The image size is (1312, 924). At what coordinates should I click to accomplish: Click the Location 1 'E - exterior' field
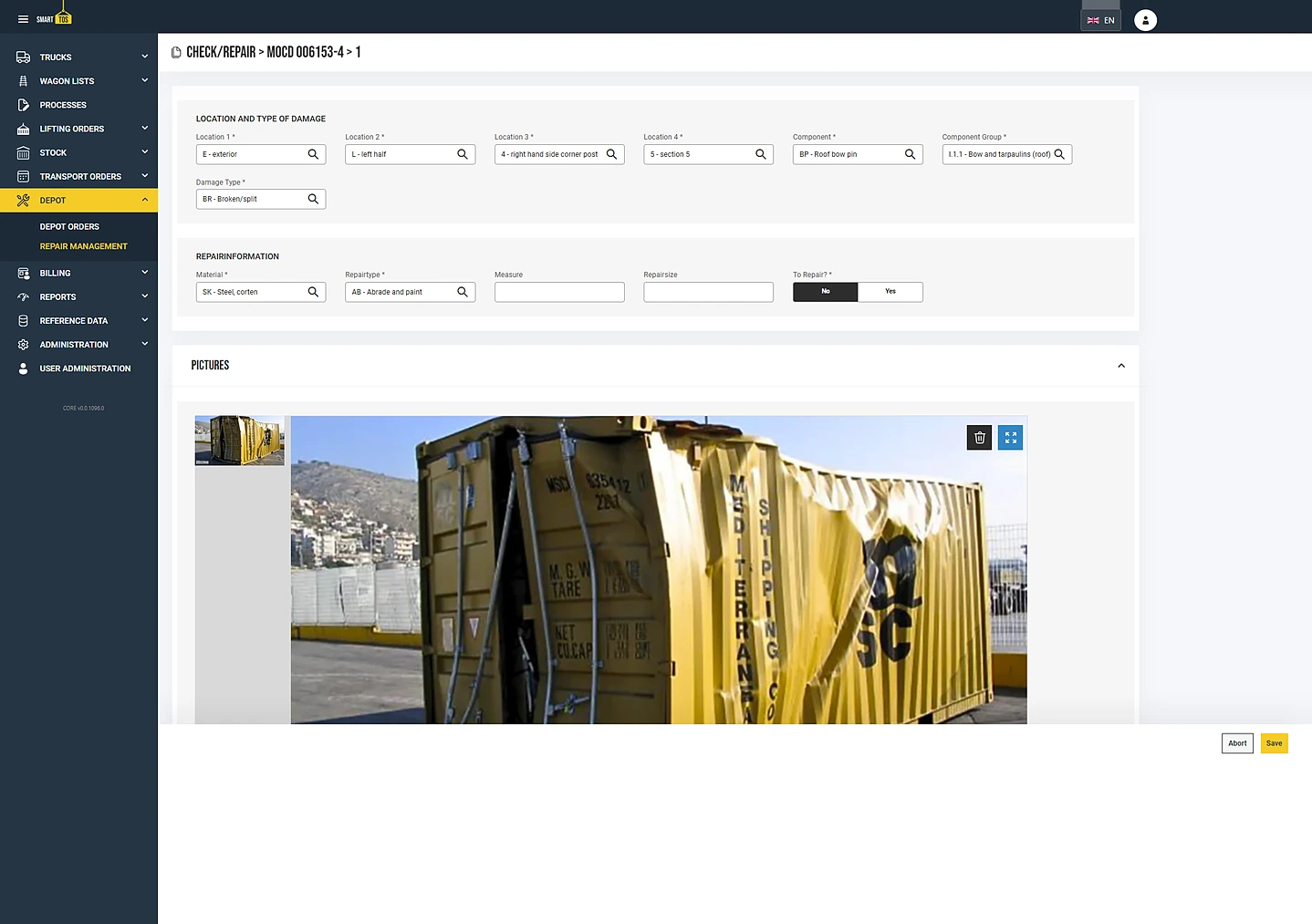pyautogui.click(x=261, y=154)
